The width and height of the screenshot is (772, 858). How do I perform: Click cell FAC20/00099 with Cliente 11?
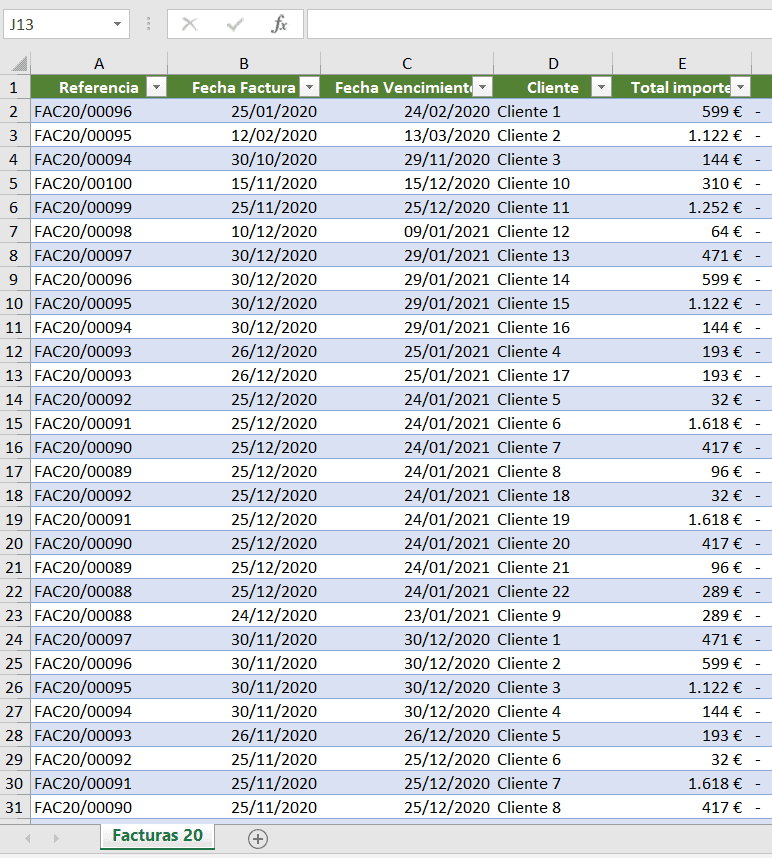click(99, 207)
